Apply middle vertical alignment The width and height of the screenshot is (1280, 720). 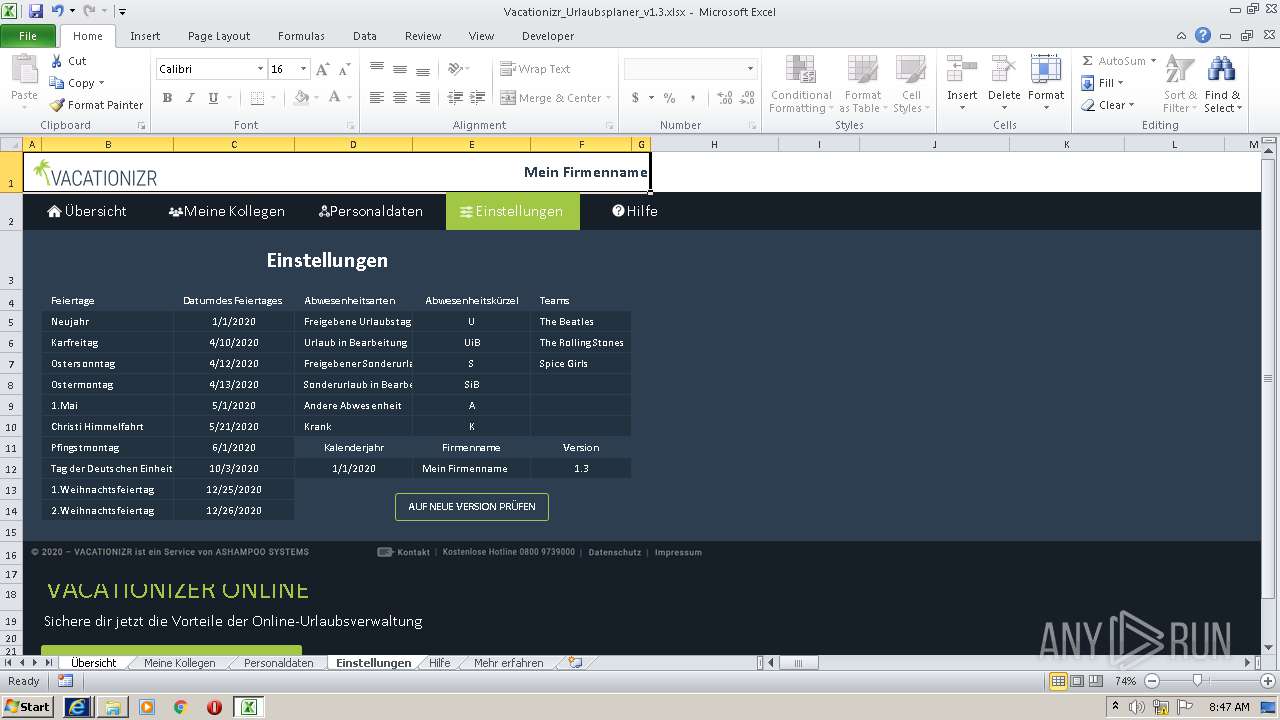(400, 69)
